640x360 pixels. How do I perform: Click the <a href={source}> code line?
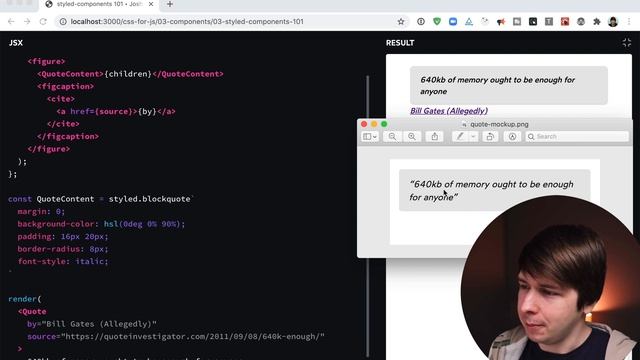pyautogui.click(x=116, y=111)
